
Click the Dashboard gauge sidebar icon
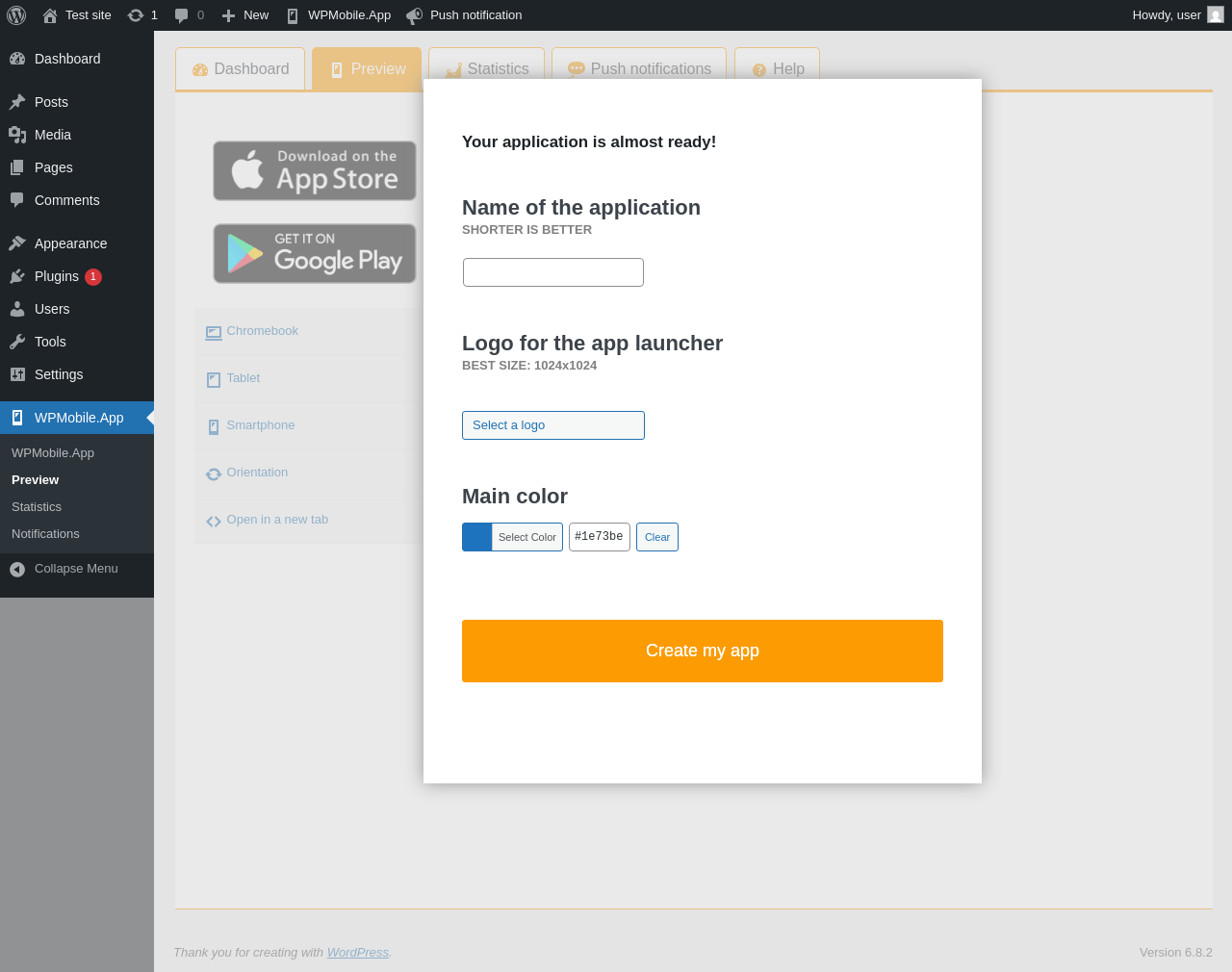17,59
